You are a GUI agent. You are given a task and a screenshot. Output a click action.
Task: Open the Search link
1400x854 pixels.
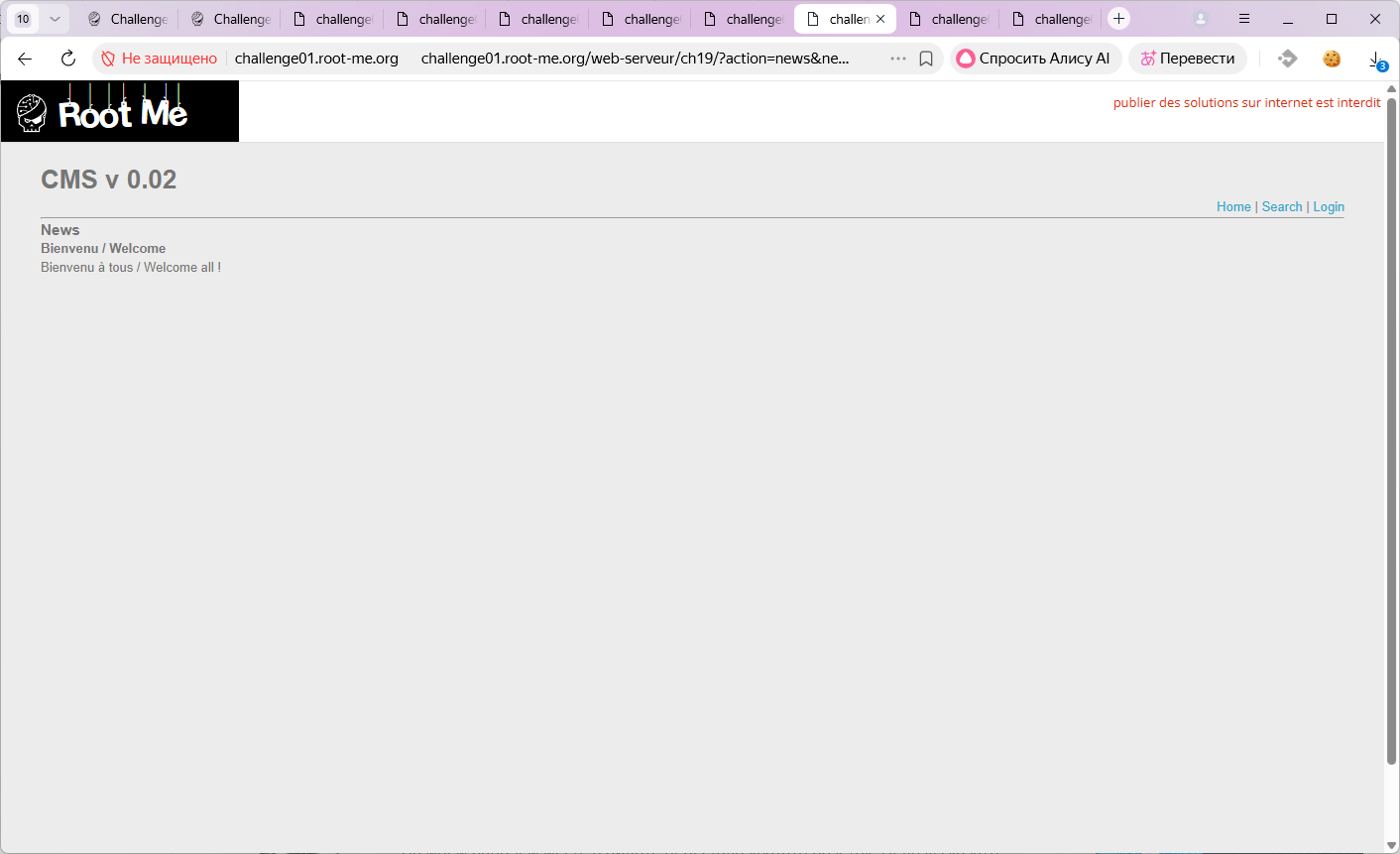pyautogui.click(x=1281, y=206)
